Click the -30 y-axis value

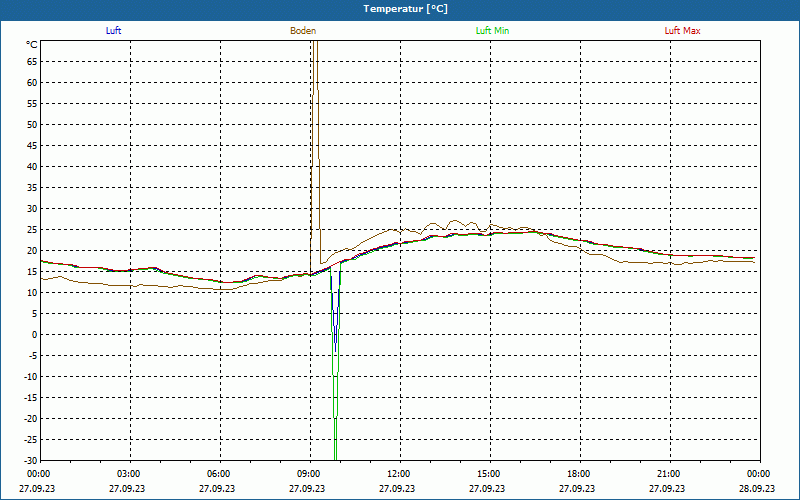pyautogui.click(x=31, y=461)
